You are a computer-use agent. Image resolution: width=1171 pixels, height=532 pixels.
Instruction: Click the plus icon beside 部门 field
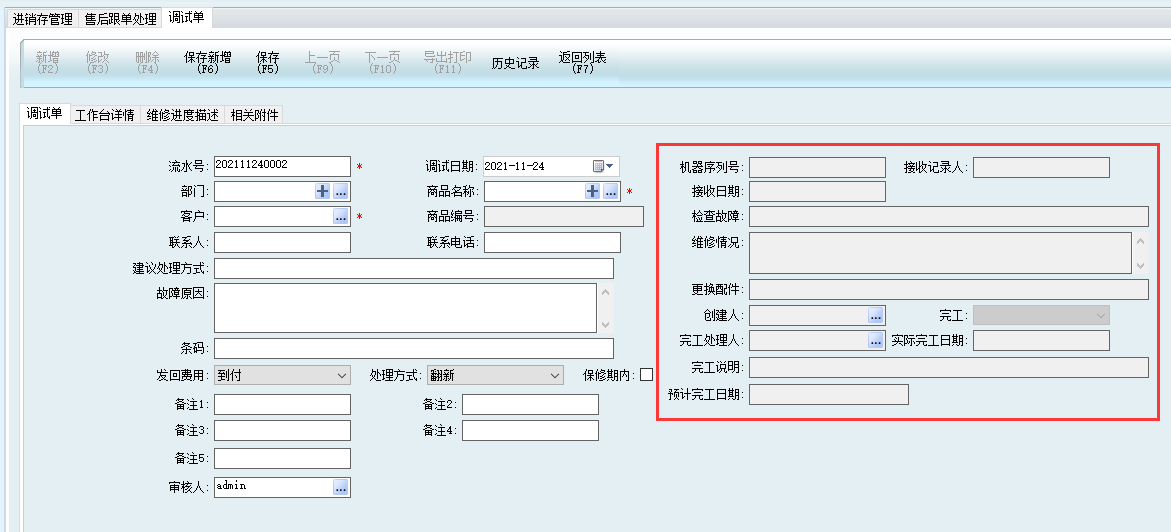pyautogui.click(x=323, y=191)
